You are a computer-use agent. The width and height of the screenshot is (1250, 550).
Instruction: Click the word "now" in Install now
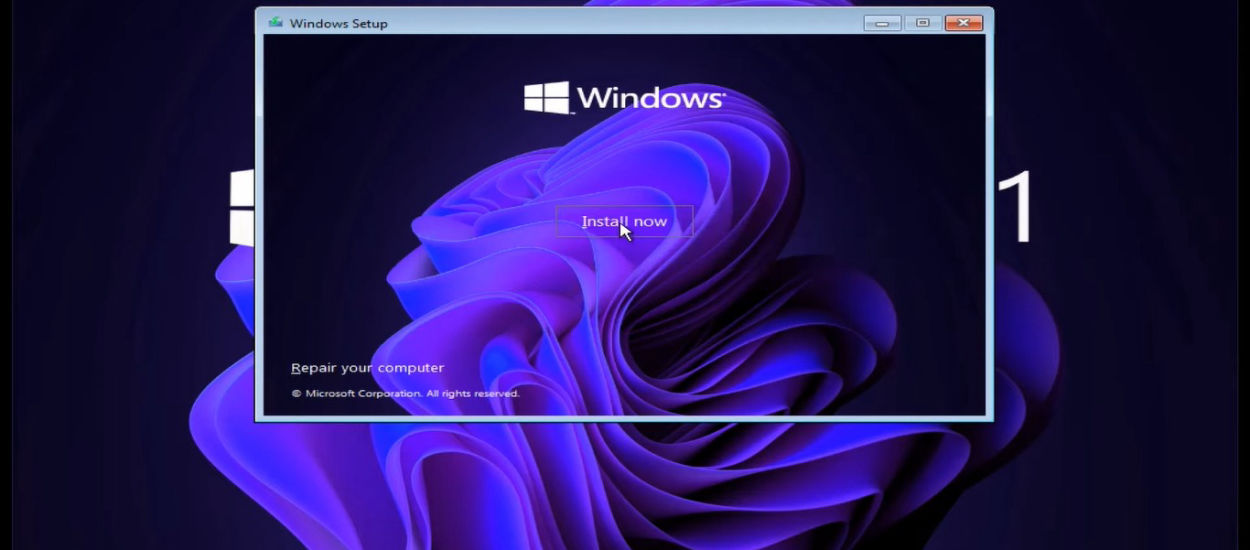(649, 222)
